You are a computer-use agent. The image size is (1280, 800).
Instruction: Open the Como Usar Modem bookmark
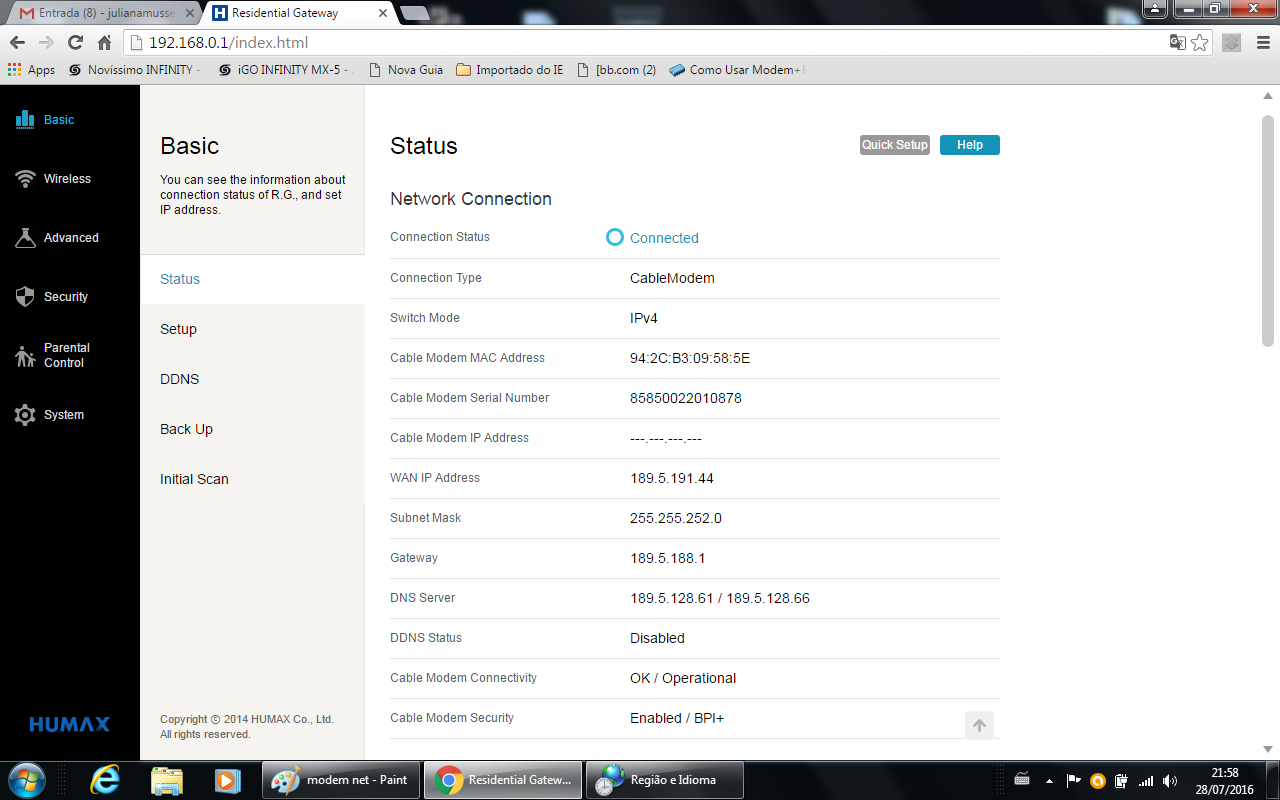(738, 70)
